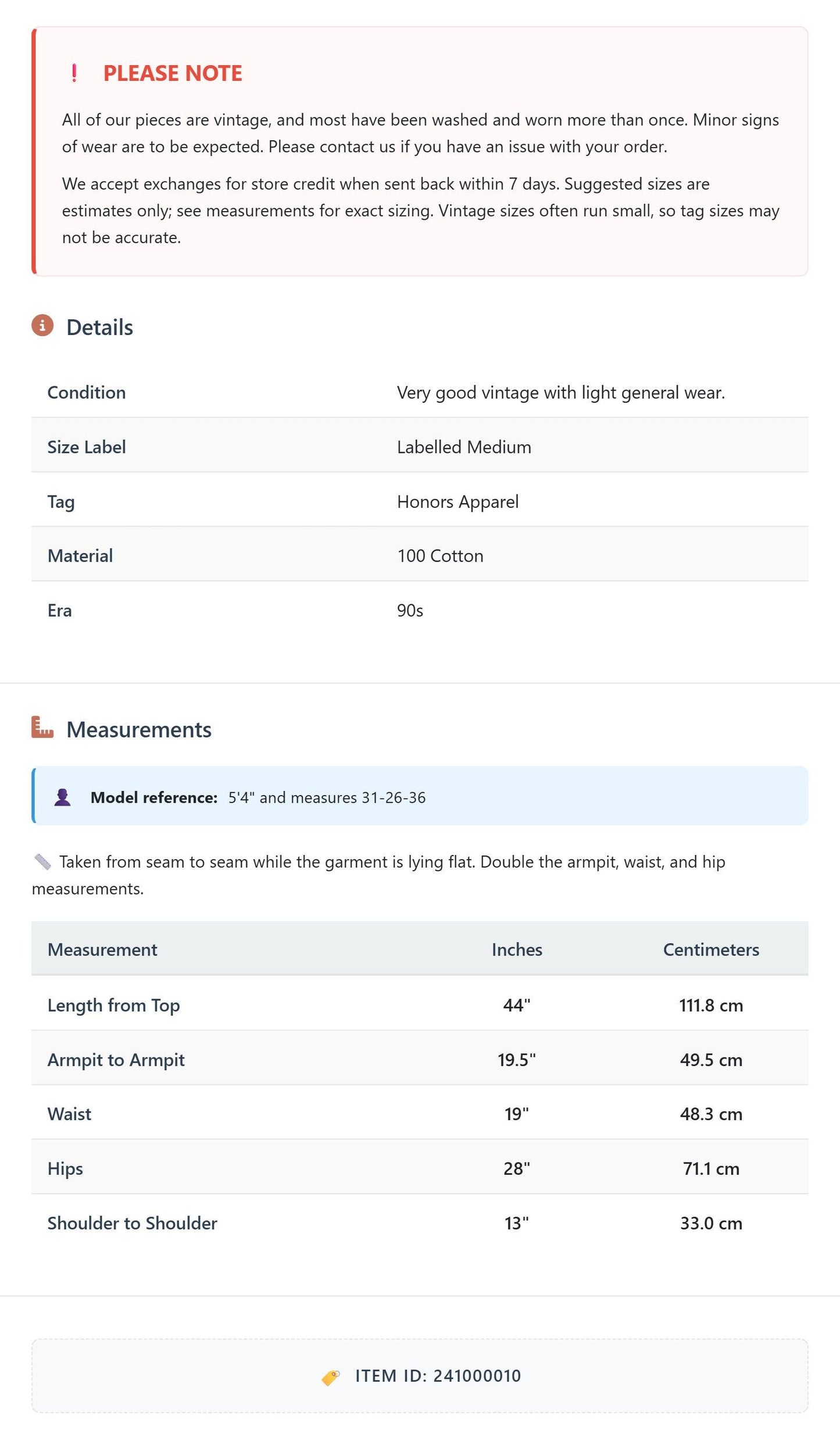Select the Honors Apparel tag value
The width and height of the screenshot is (840, 1440).
(x=457, y=501)
